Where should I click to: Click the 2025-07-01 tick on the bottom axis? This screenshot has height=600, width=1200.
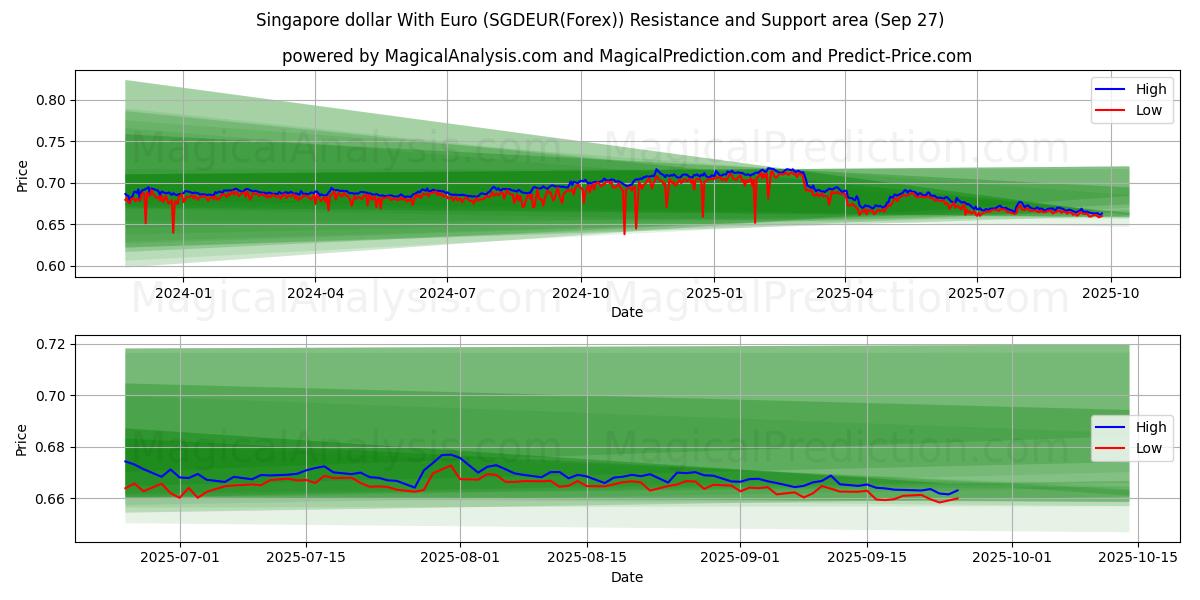(181, 558)
